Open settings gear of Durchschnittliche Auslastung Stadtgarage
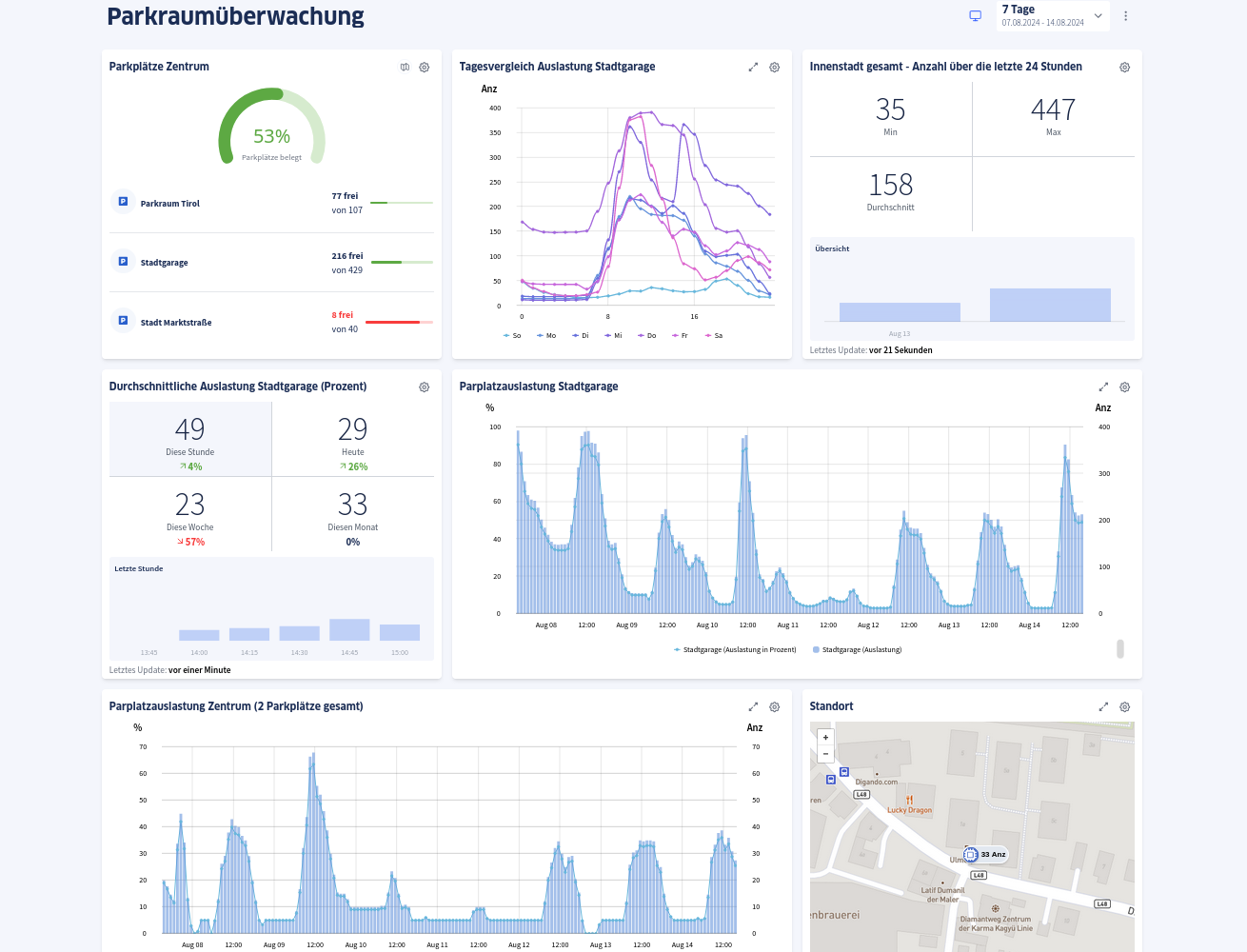1247x952 pixels. pos(424,387)
